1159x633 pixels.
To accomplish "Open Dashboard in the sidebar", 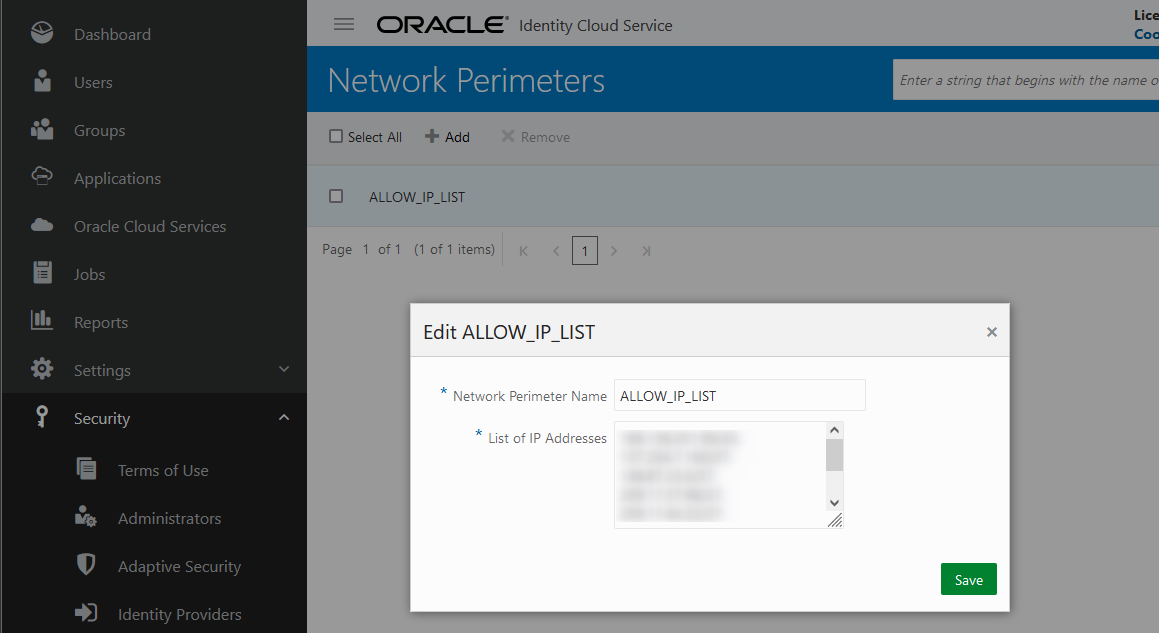I will (x=112, y=34).
